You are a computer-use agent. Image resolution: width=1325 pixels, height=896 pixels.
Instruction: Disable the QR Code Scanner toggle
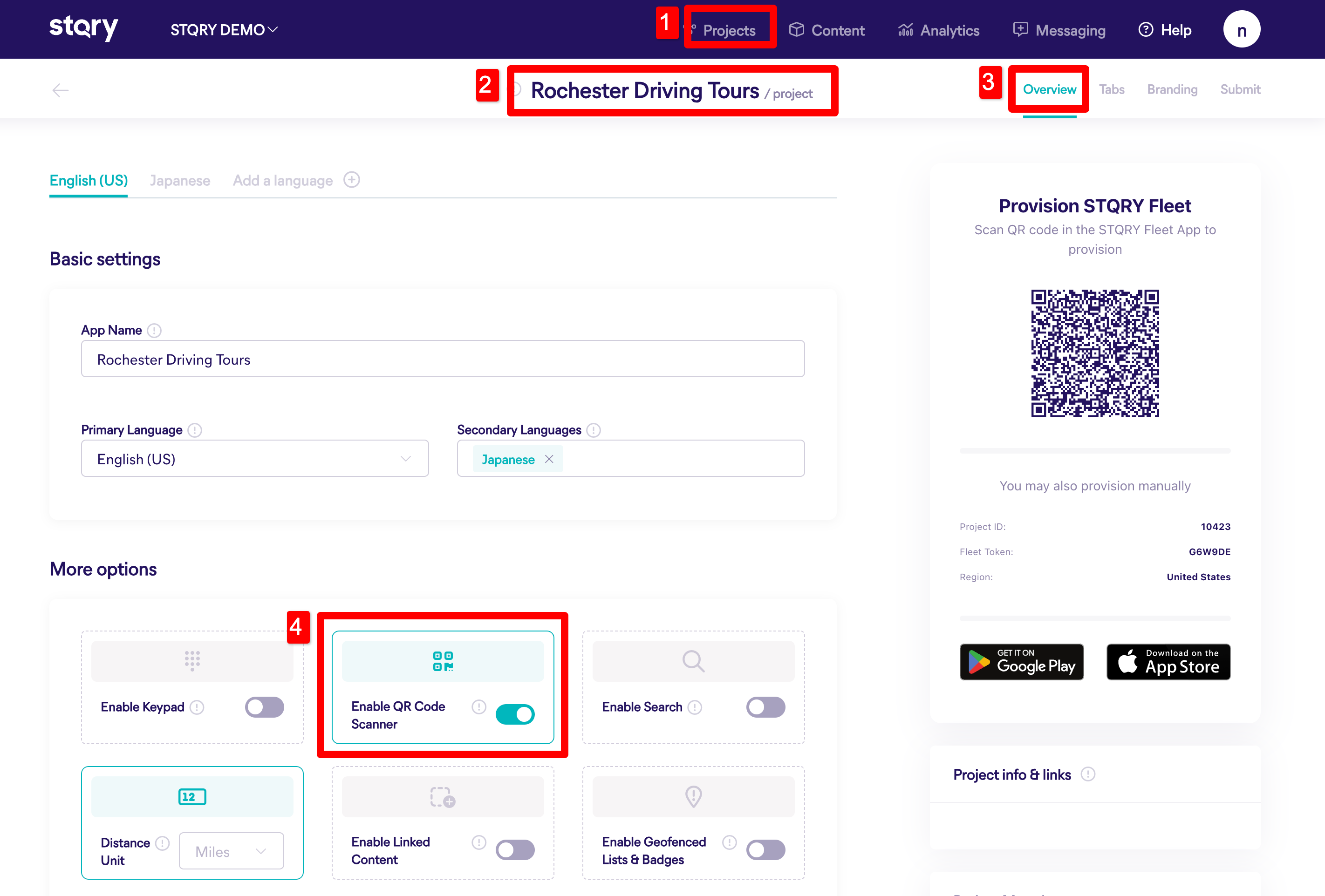pyautogui.click(x=515, y=714)
